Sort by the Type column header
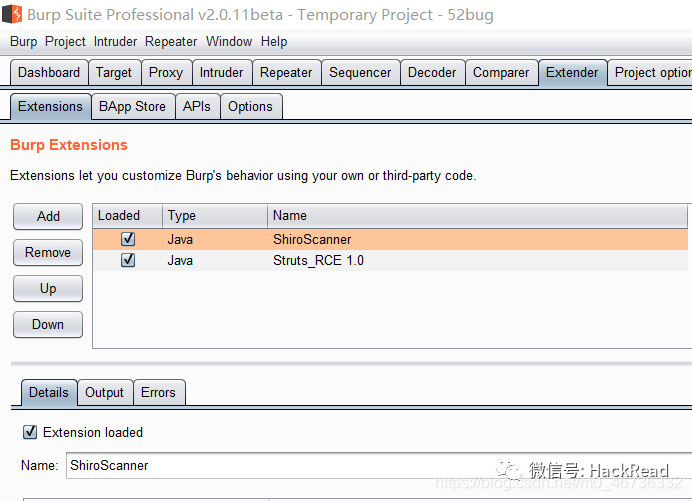Screen dimensions: 692x501 pyautogui.click(x=215, y=215)
